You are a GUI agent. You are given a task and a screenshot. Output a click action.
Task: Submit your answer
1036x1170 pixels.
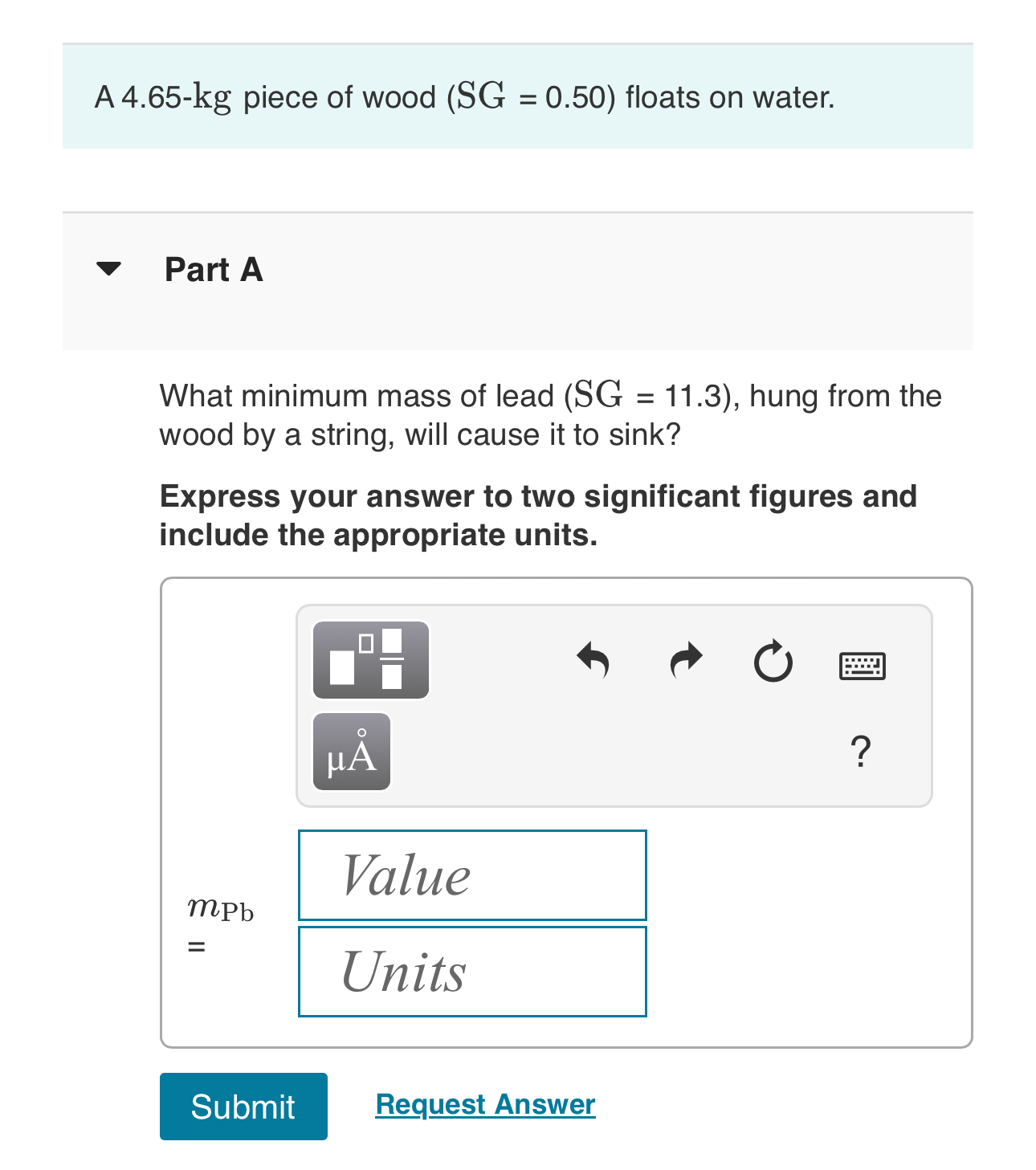pos(243,1106)
